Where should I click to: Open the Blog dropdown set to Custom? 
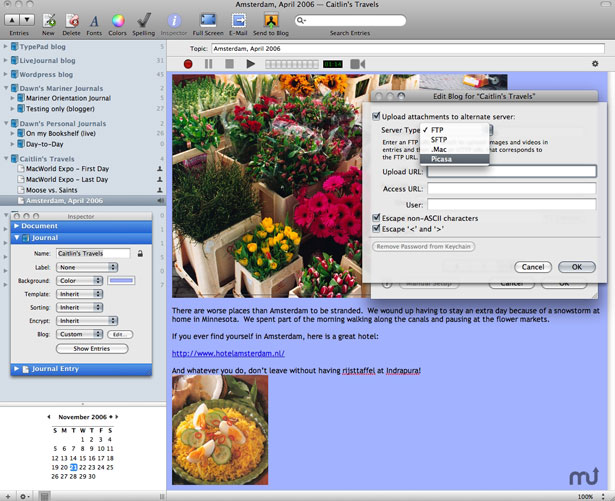(80, 334)
